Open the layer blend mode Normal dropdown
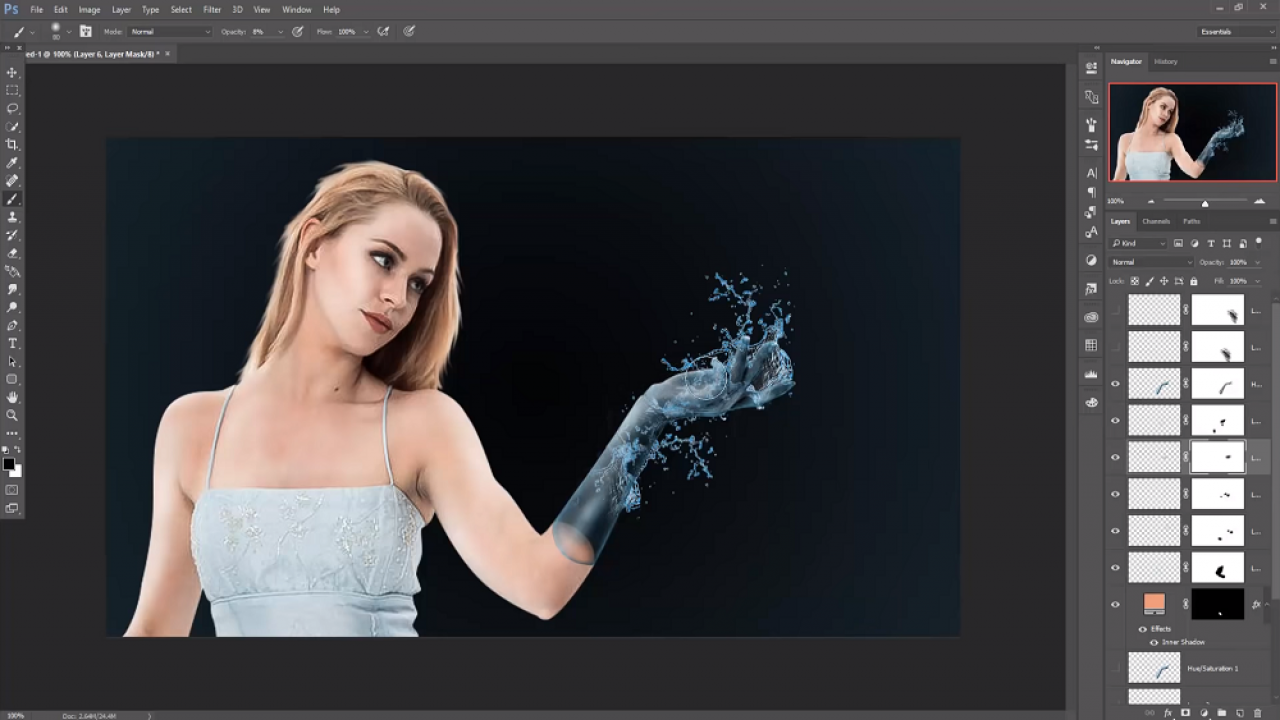The height and width of the screenshot is (720, 1280). tap(1150, 262)
